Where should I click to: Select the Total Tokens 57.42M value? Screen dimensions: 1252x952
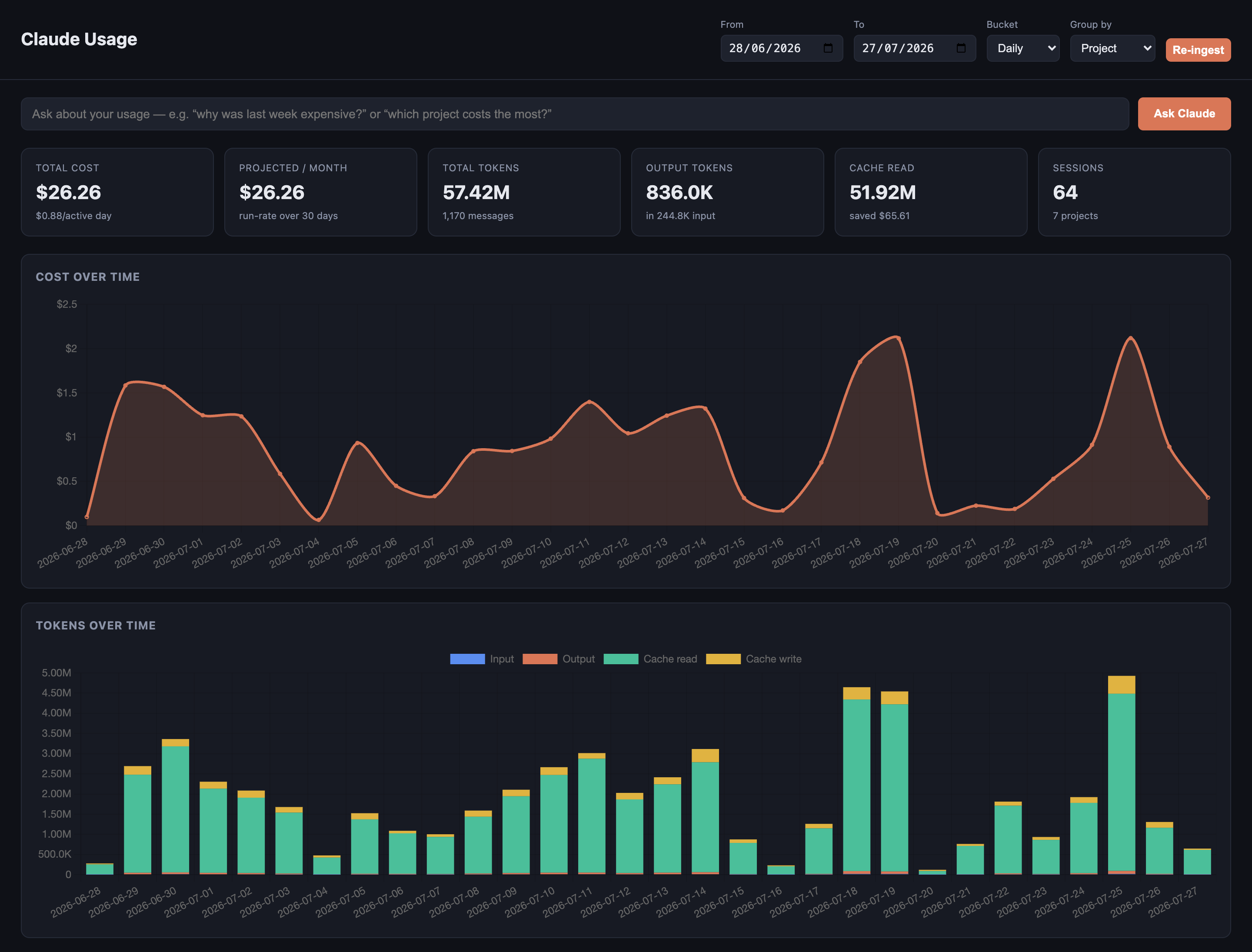pos(476,193)
